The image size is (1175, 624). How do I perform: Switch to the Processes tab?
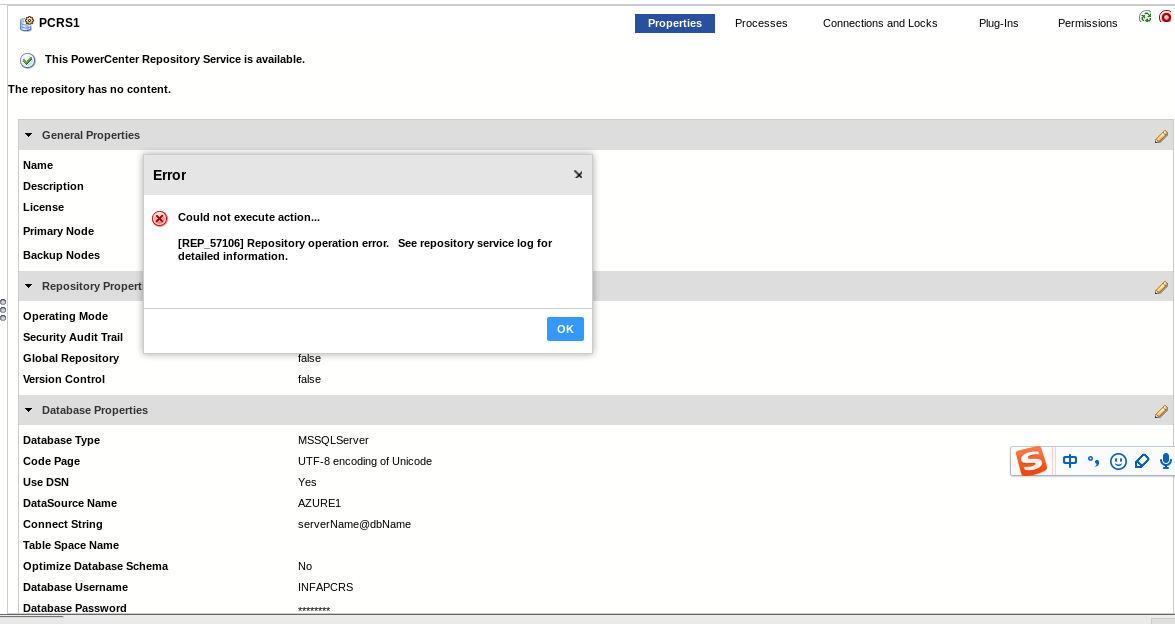pyautogui.click(x=761, y=23)
